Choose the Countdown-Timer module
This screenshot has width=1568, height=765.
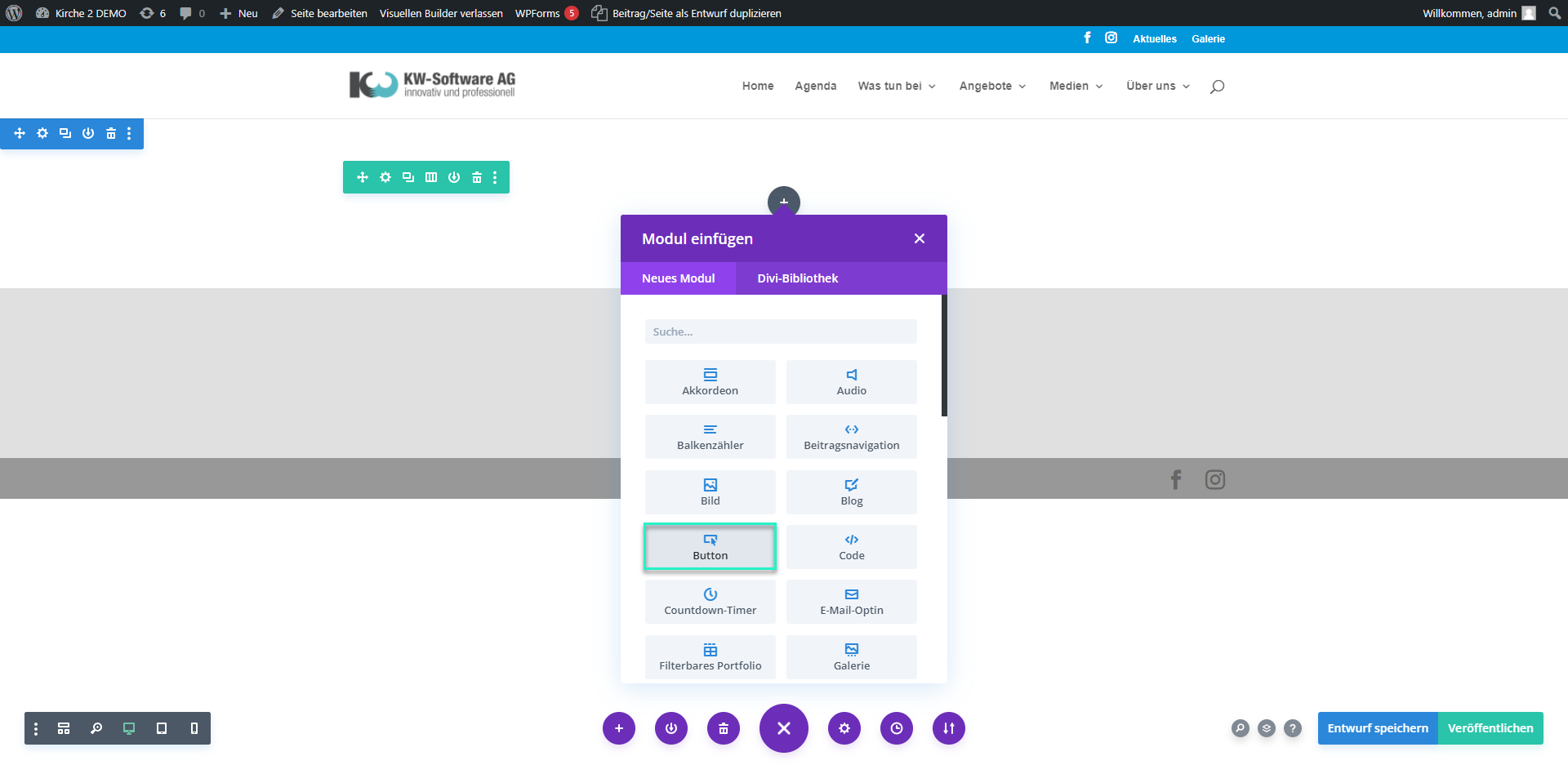pos(710,602)
